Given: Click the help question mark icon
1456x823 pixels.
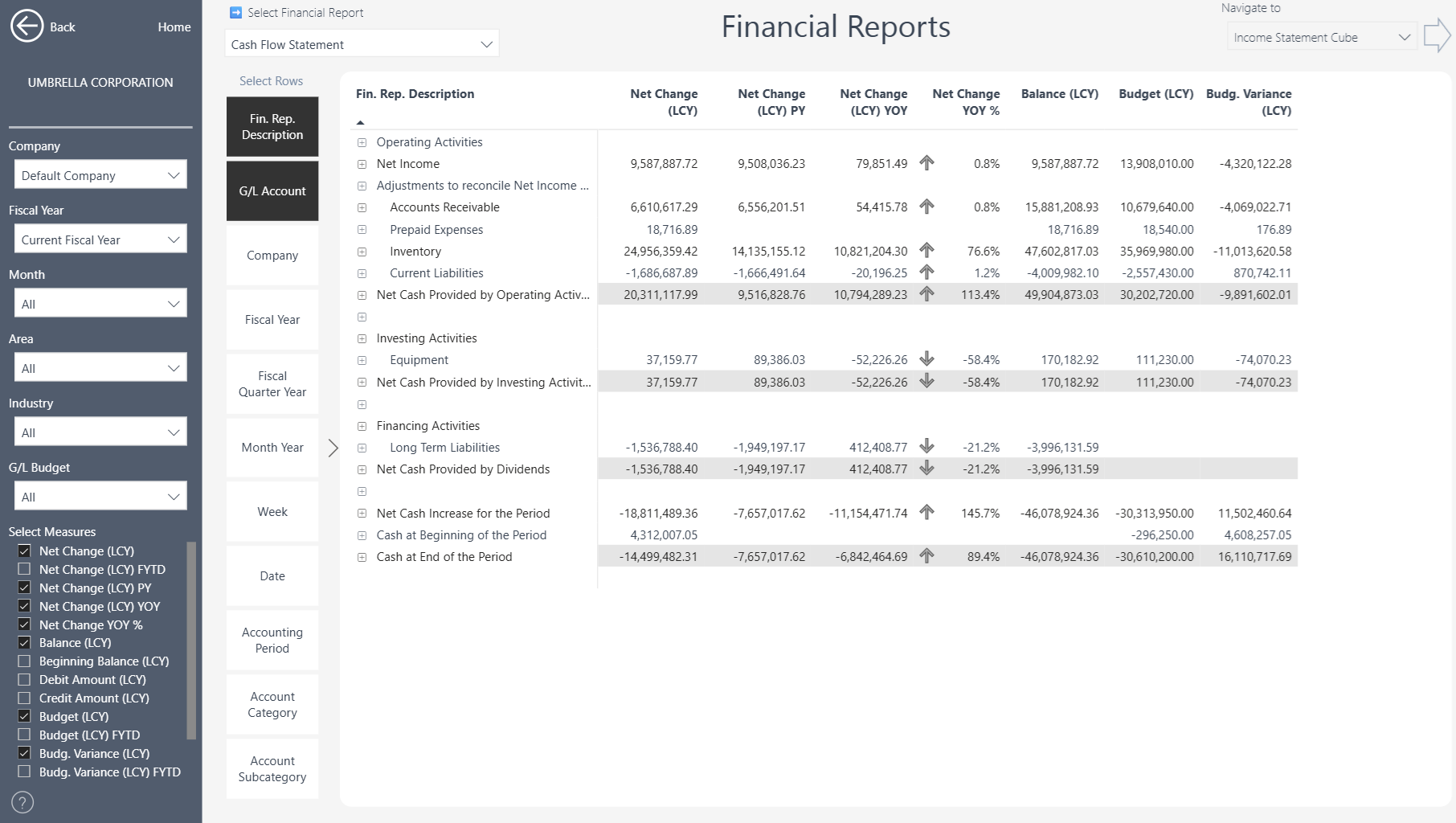Looking at the screenshot, I should click(22, 802).
